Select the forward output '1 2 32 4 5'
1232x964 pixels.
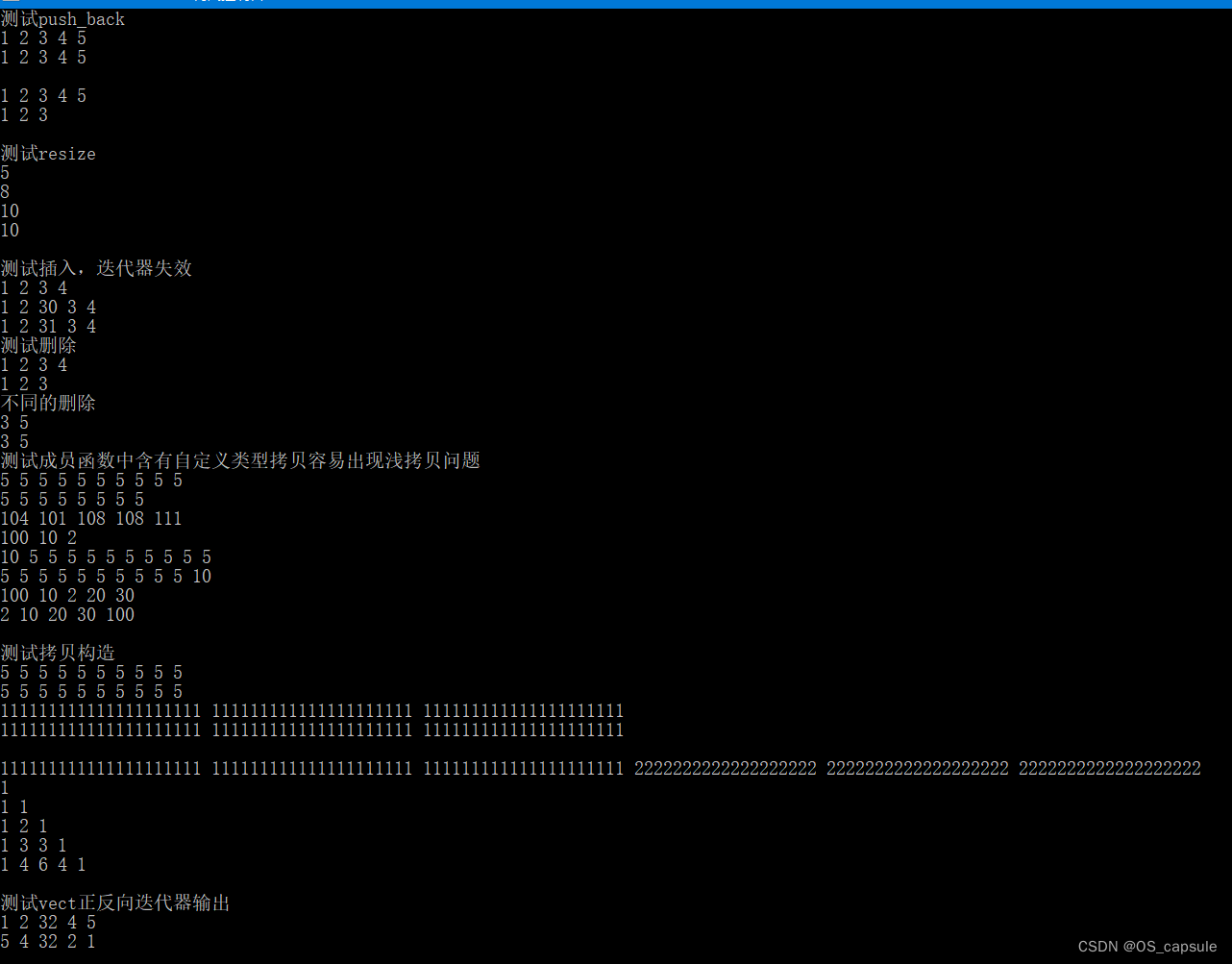pos(48,923)
